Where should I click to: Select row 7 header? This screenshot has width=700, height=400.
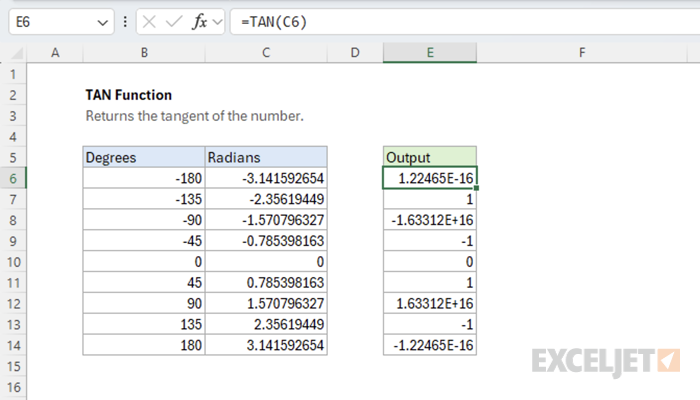[x=13, y=199]
